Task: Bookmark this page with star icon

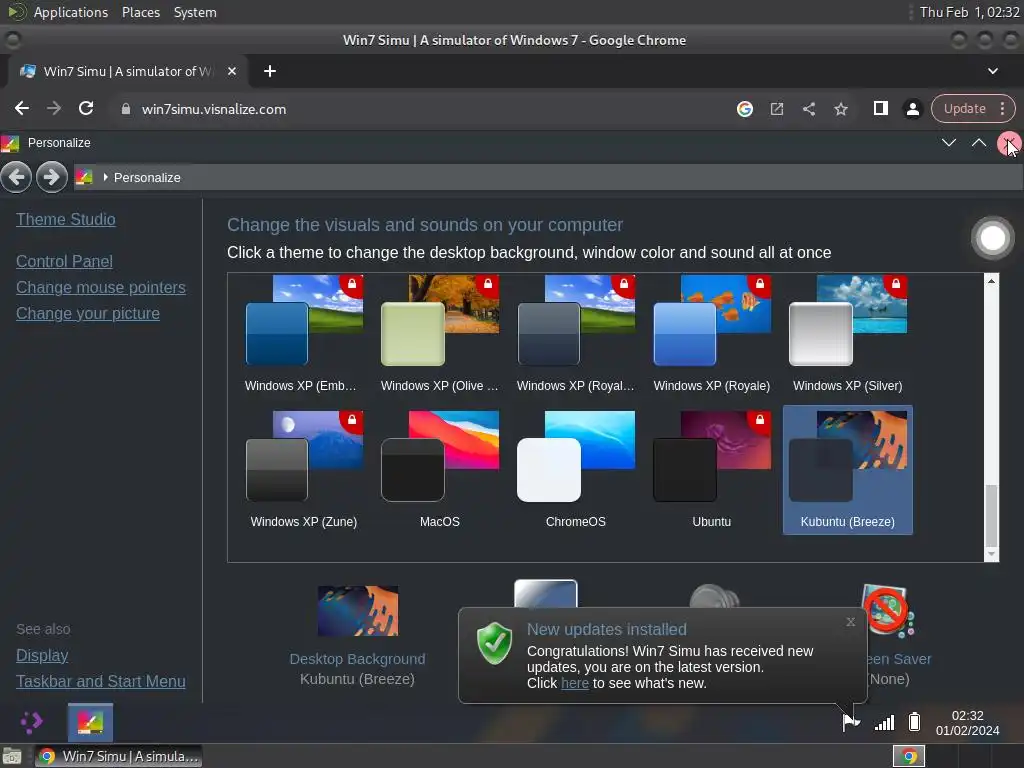Action: coord(841,109)
